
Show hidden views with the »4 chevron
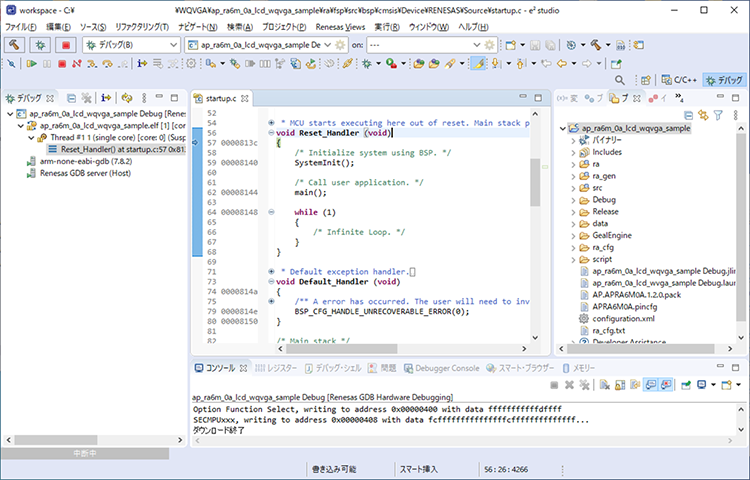tap(679, 98)
